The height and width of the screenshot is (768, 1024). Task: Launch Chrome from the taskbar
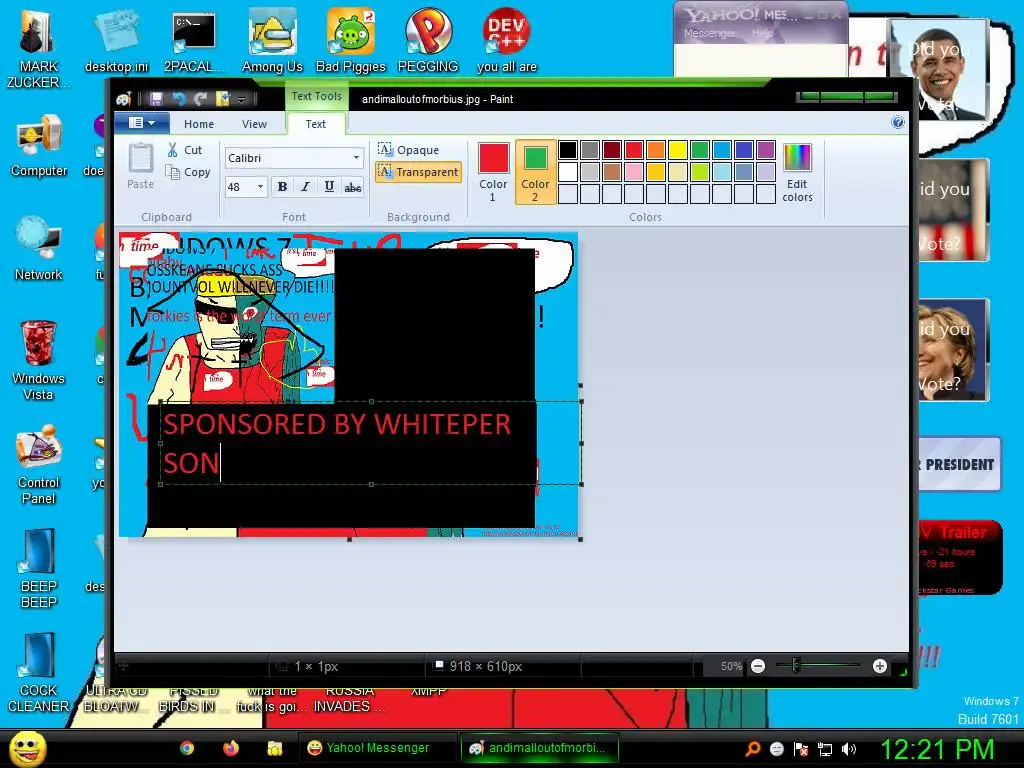pyautogui.click(x=187, y=748)
